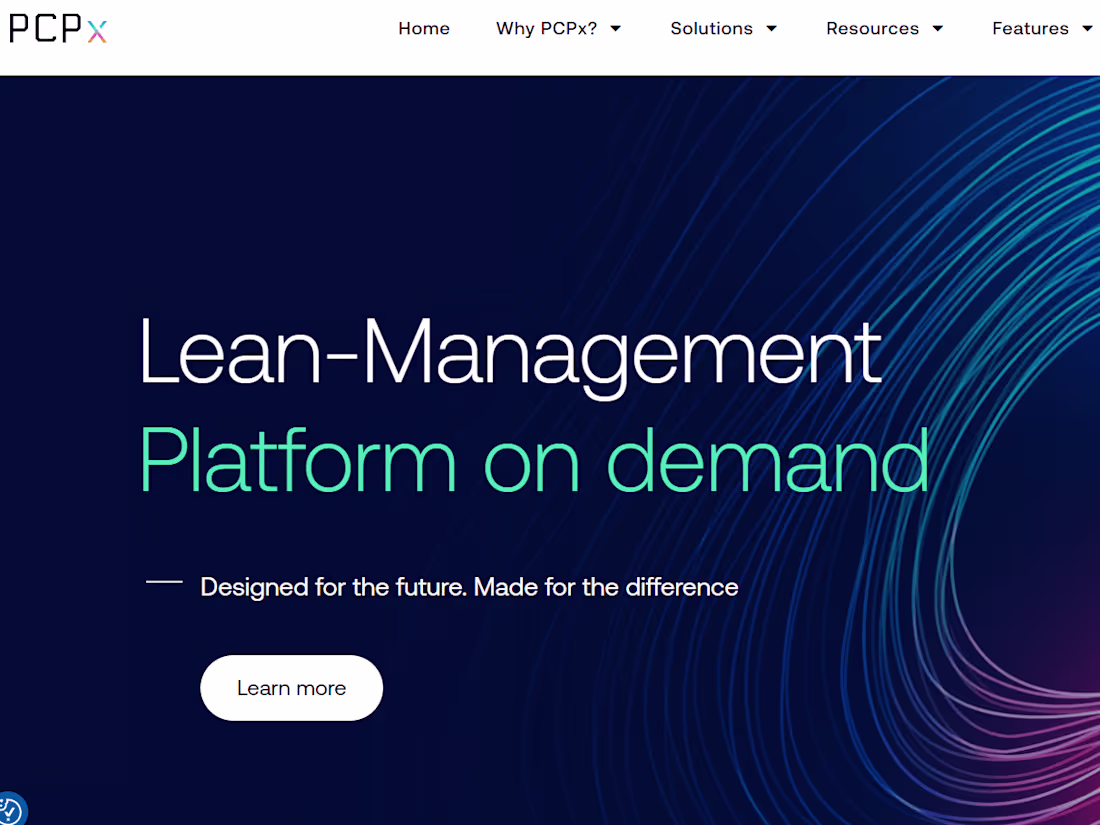Open the Features dropdown arrow

click(x=1087, y=29)
